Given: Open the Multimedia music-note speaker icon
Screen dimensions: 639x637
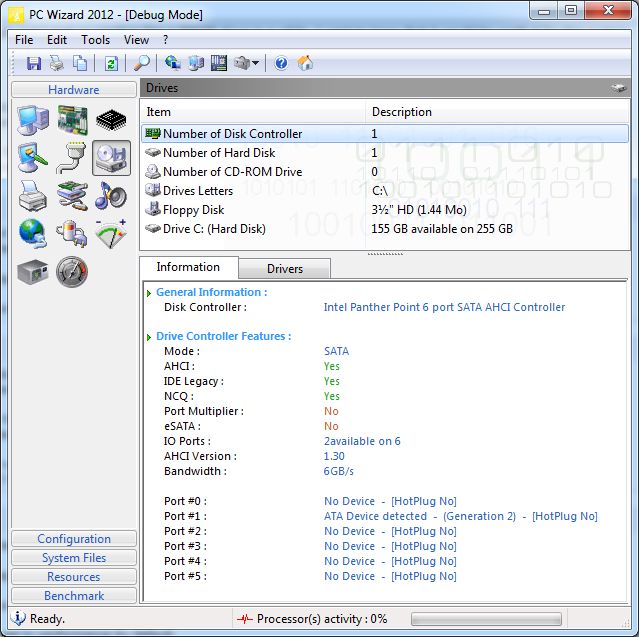Looking at the screenshot, I should click(110, 196).
